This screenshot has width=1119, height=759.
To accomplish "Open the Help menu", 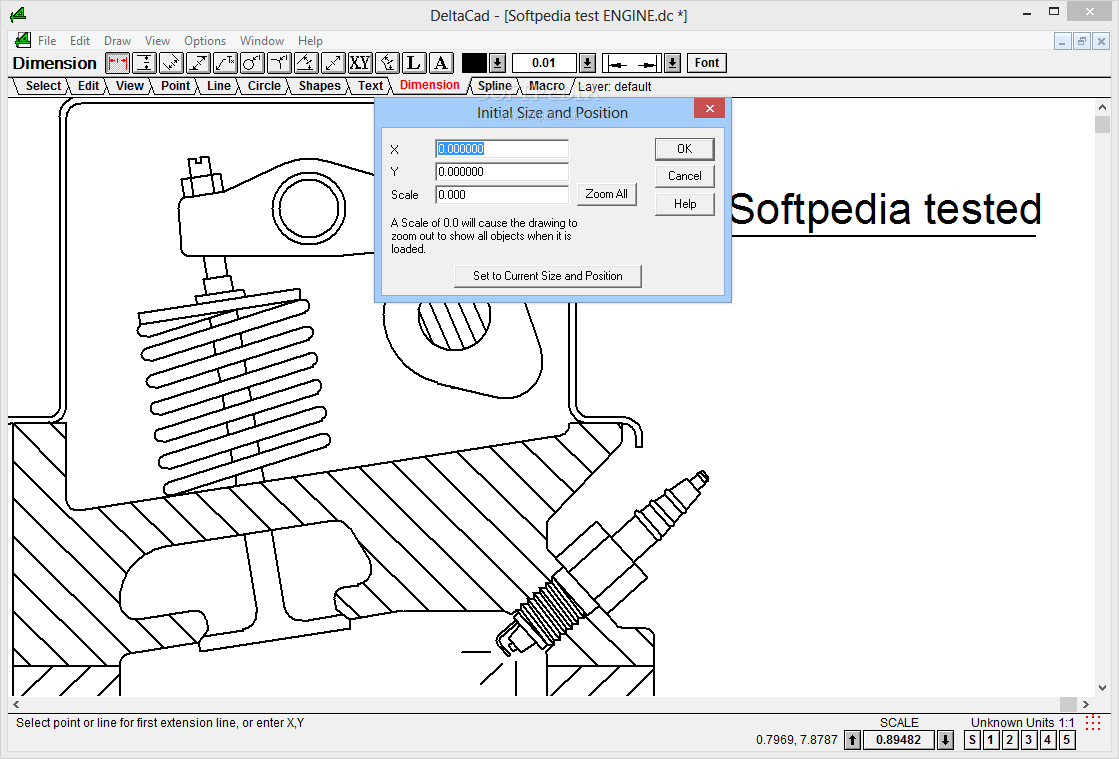I will click(x=310, y=41).
